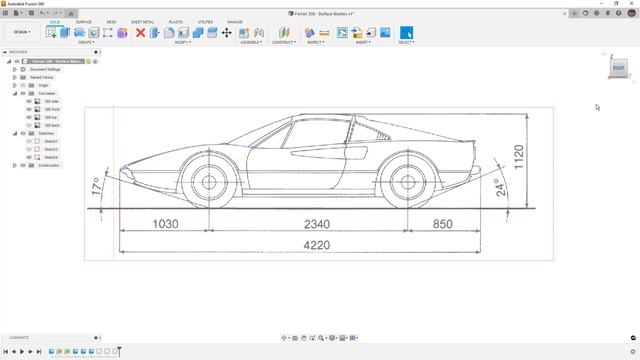
Task: Toggle visibility of Construction folder
Action: click(x=23, y=165)
